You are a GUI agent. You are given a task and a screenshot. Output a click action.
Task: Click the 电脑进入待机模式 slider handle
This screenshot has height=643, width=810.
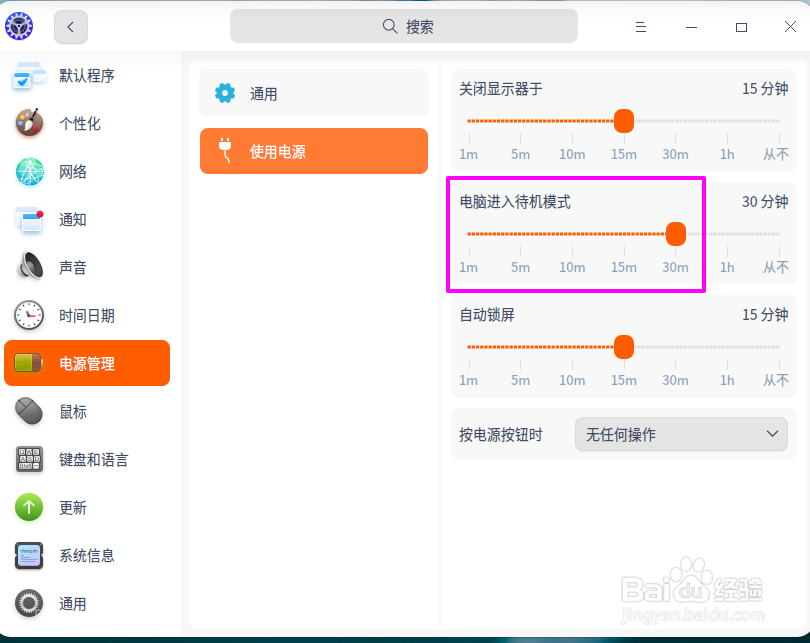click(676, 234)
